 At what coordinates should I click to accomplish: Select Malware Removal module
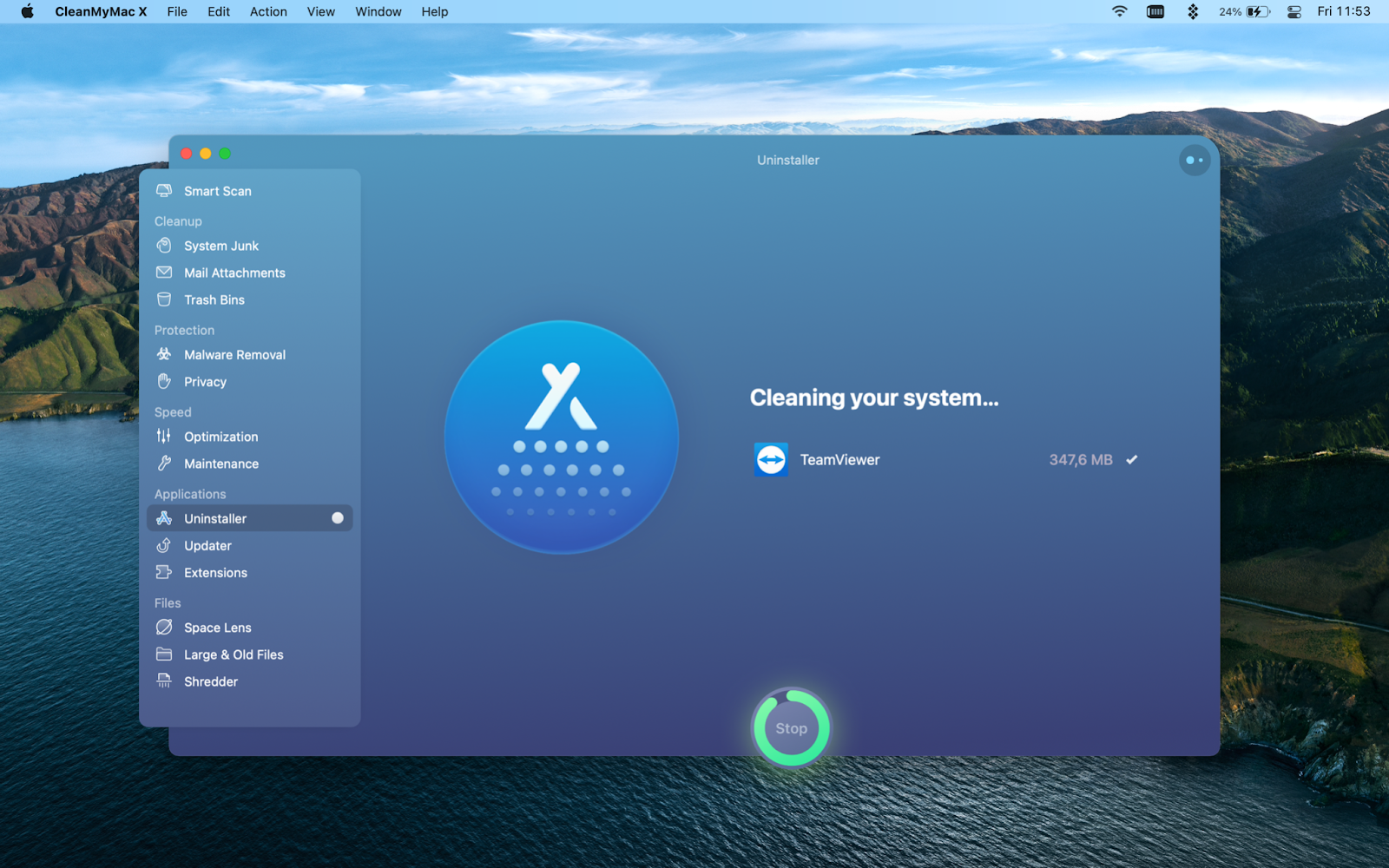250,354
